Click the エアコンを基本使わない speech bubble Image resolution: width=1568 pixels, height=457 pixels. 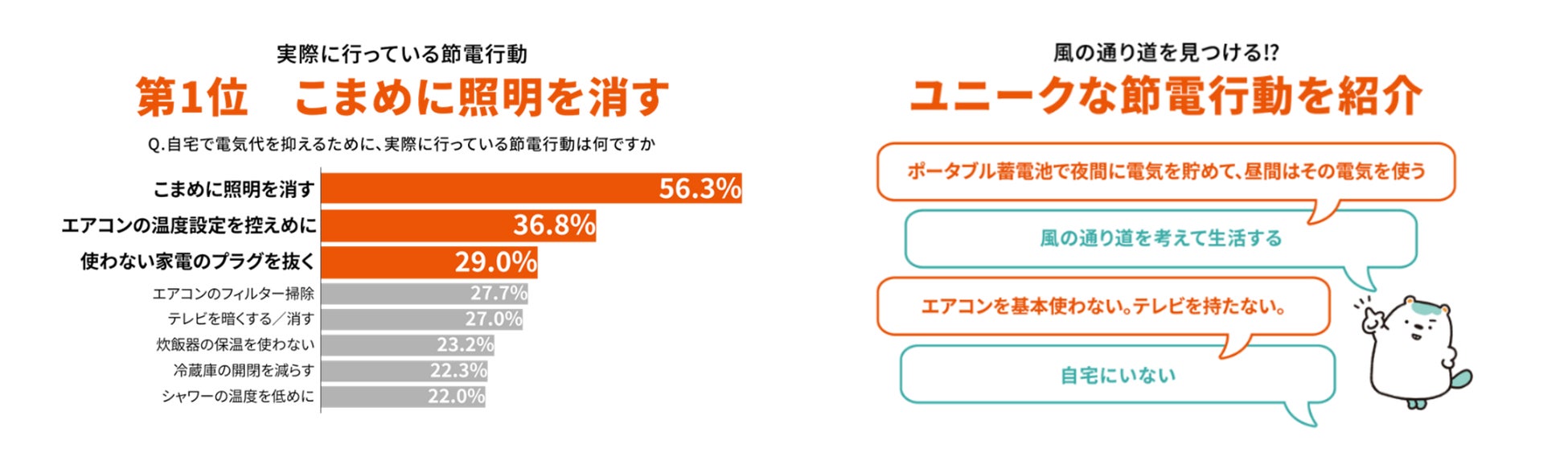coord(1103,307)
